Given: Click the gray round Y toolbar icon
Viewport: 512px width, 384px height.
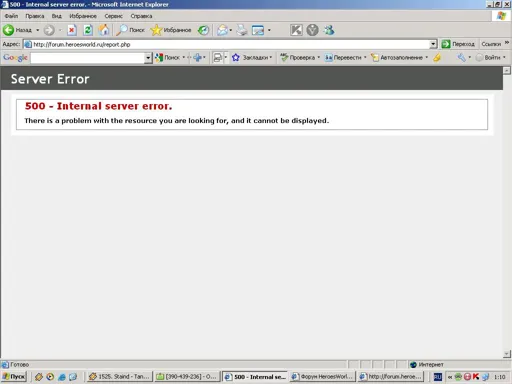Looking at the screenshot, I should (312, 30).
